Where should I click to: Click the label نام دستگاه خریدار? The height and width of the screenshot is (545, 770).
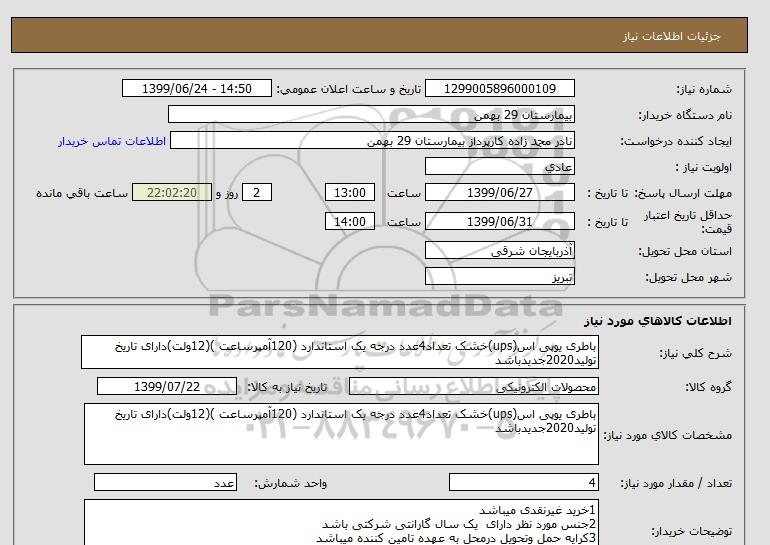coord(685,115)
